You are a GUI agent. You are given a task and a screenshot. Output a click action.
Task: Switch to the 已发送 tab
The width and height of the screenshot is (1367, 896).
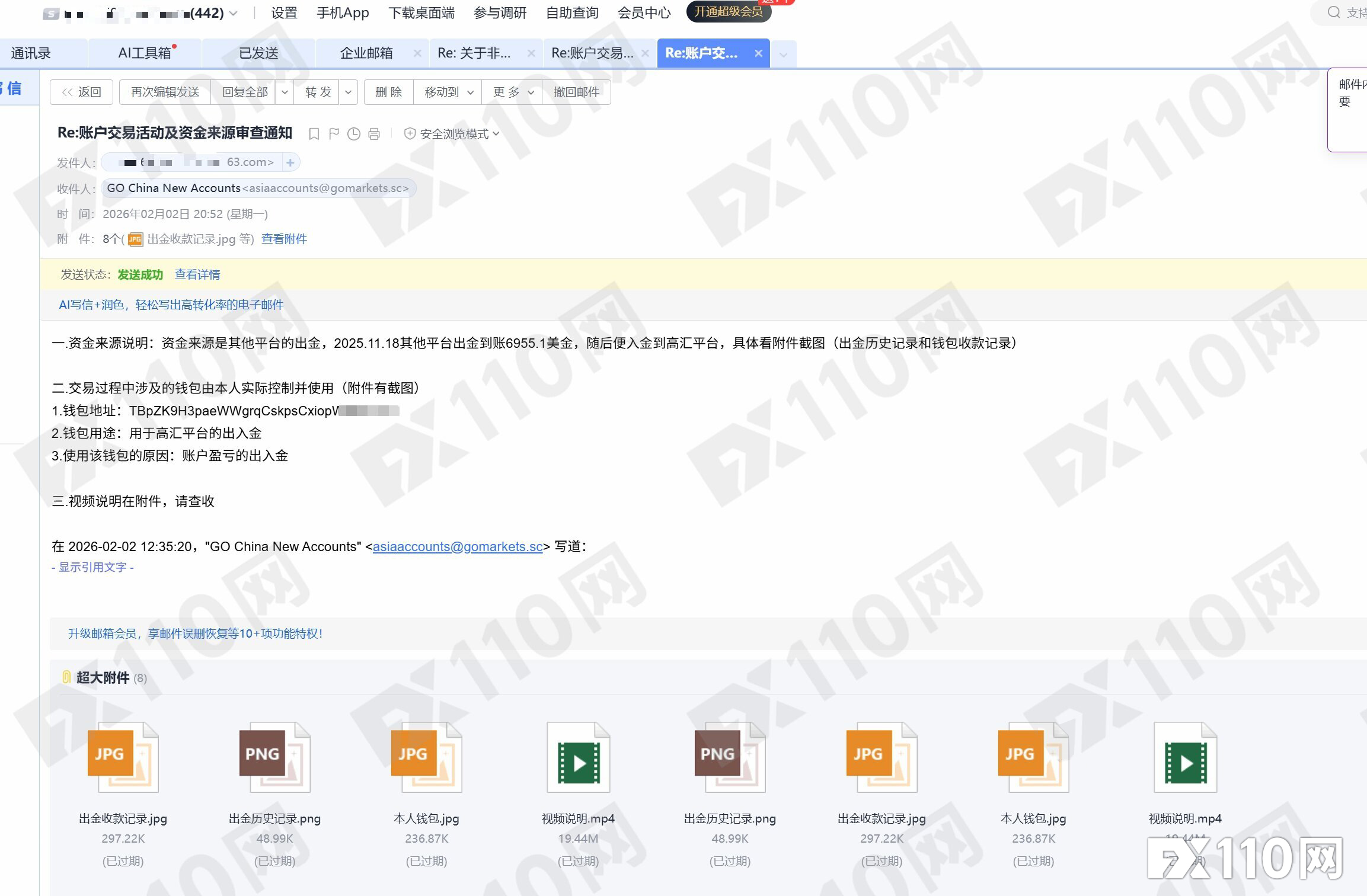[x=258, y=53]
